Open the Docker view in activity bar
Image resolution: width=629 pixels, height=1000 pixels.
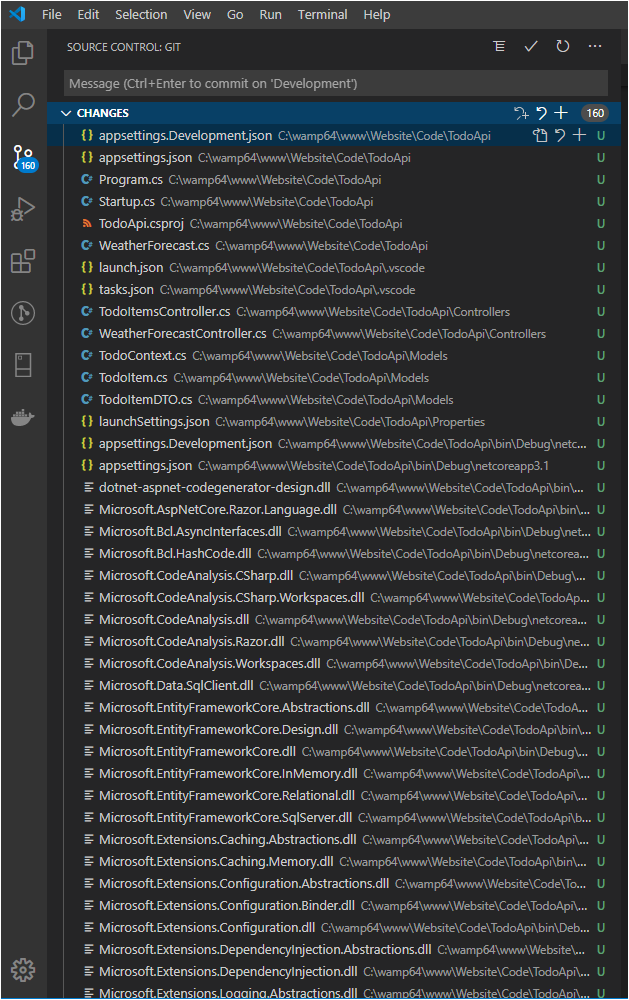point(23,418)
